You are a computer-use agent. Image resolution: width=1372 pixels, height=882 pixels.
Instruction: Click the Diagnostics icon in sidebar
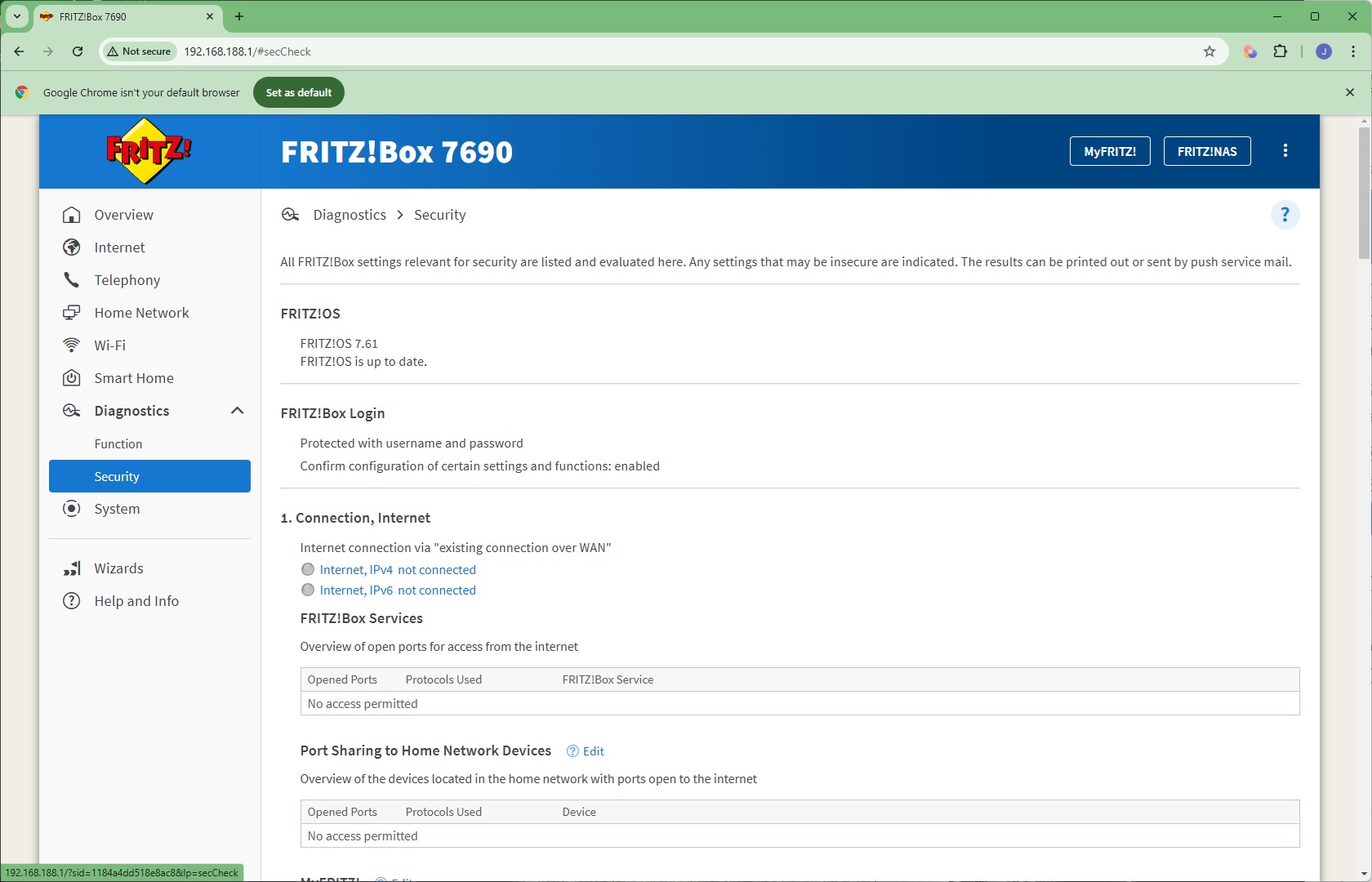point(72,411)
